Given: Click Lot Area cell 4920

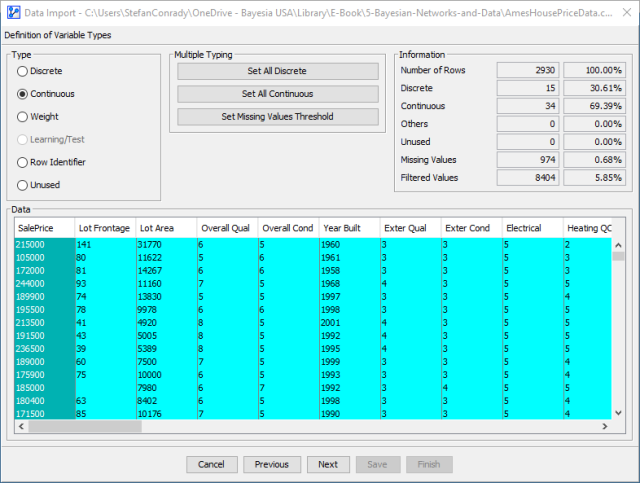Looking at the screenshot, I should tap(167, 323).
